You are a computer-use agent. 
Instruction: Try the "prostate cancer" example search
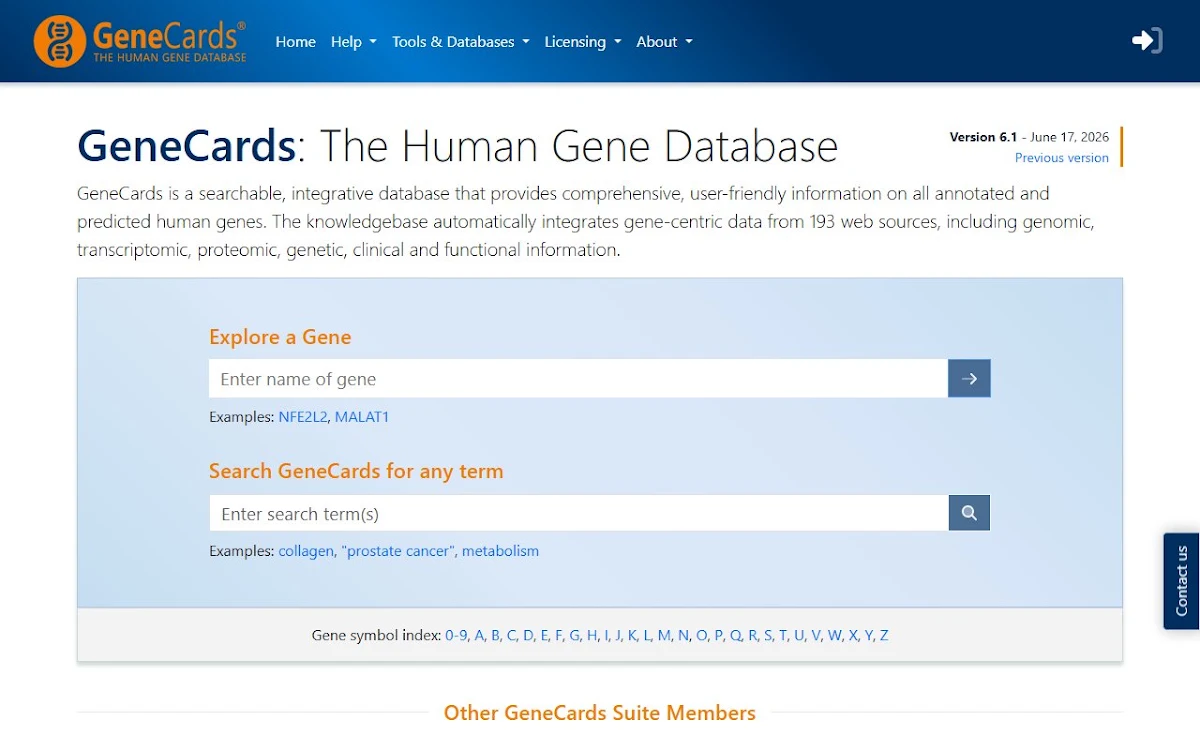398,550
